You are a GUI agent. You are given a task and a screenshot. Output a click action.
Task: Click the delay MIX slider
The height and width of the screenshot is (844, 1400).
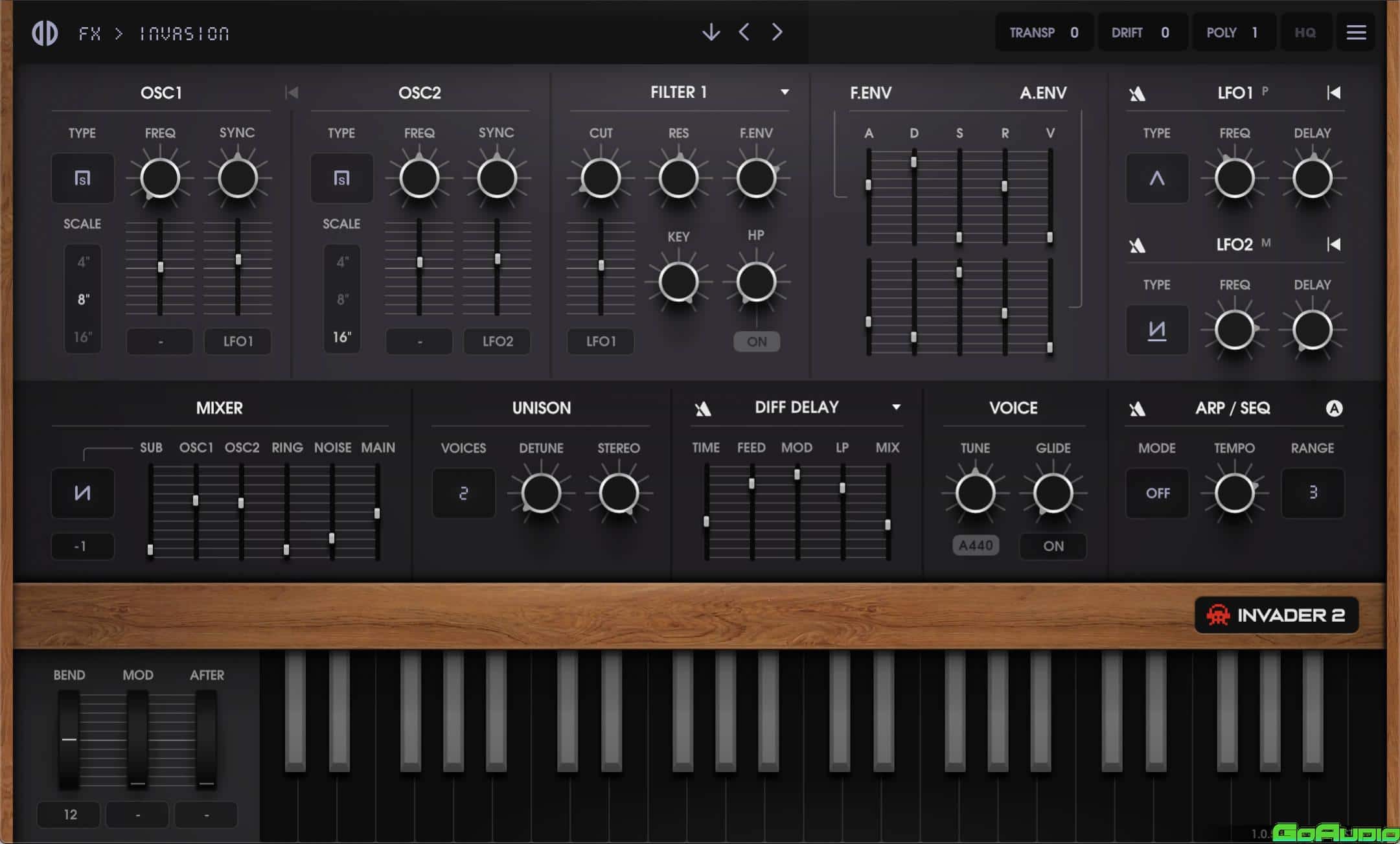point(888,512)
